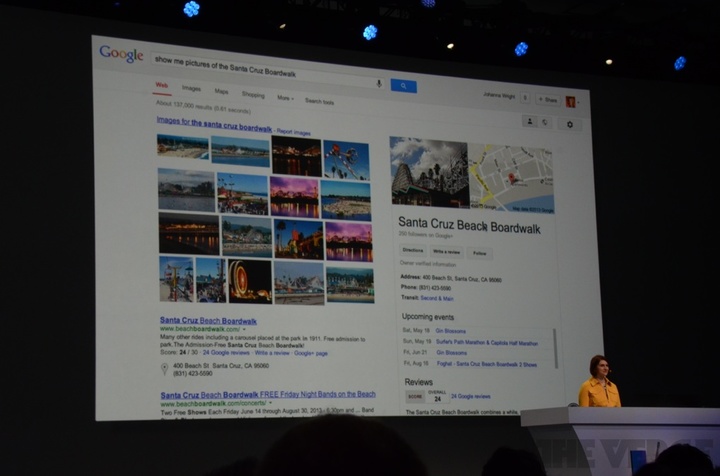This screenshot has height=476, width=720.
Task: Click the Google logo
Action: point(121,54)
